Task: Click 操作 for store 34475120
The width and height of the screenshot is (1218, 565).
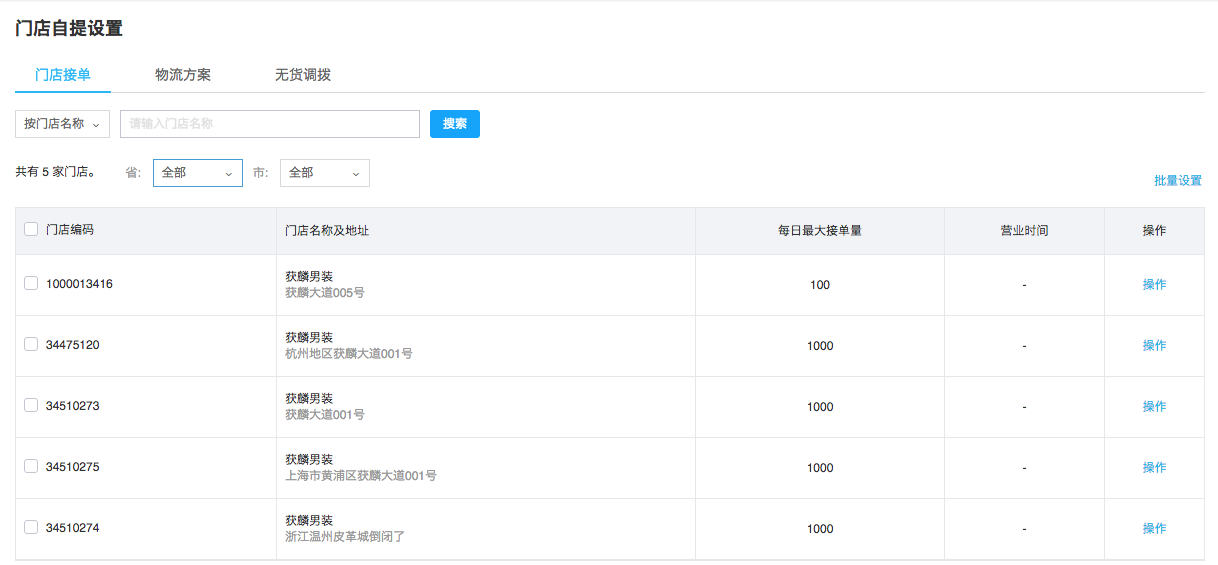Action: click(1154, 345)
